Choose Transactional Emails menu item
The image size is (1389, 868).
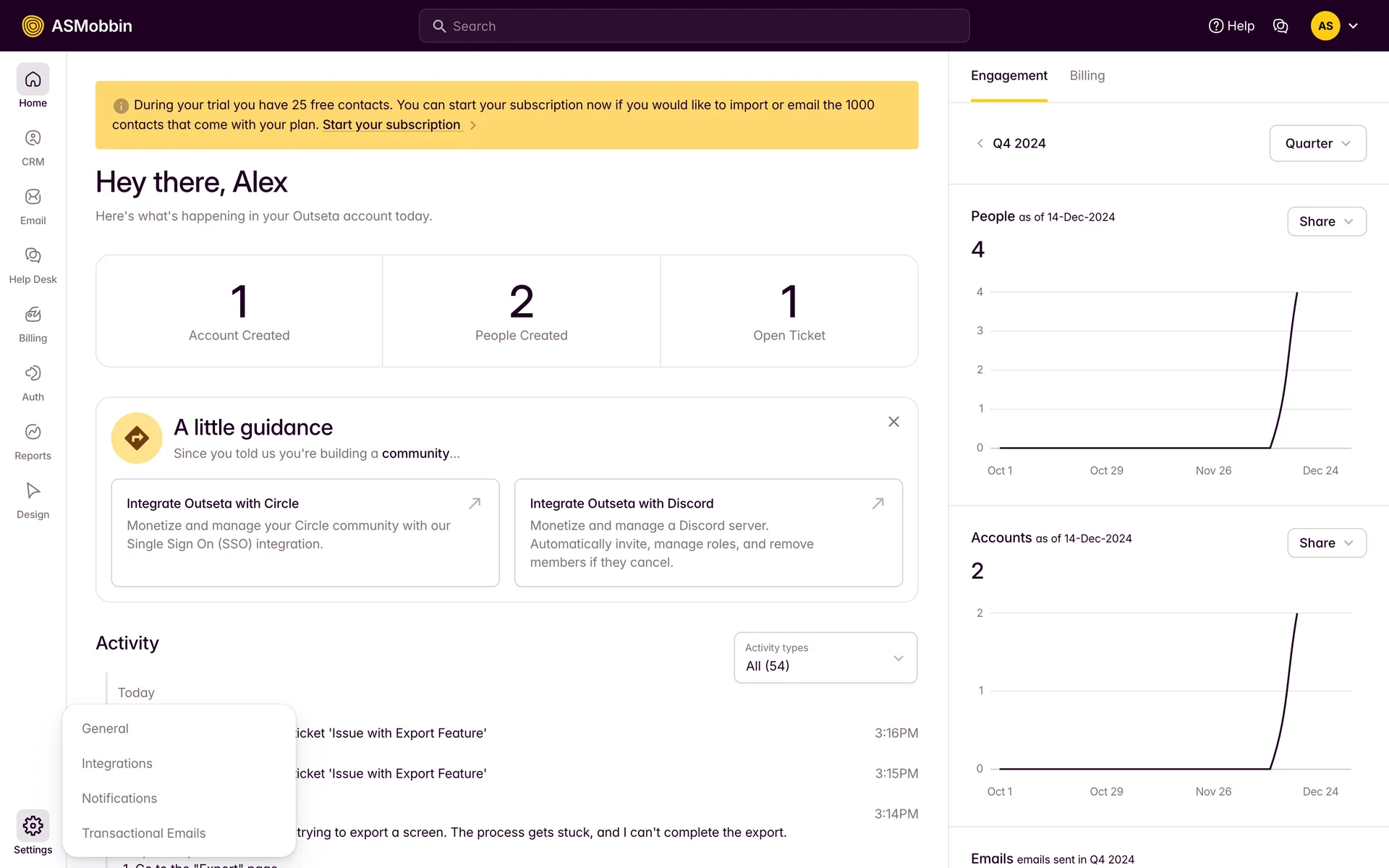(x=144, y=833)
